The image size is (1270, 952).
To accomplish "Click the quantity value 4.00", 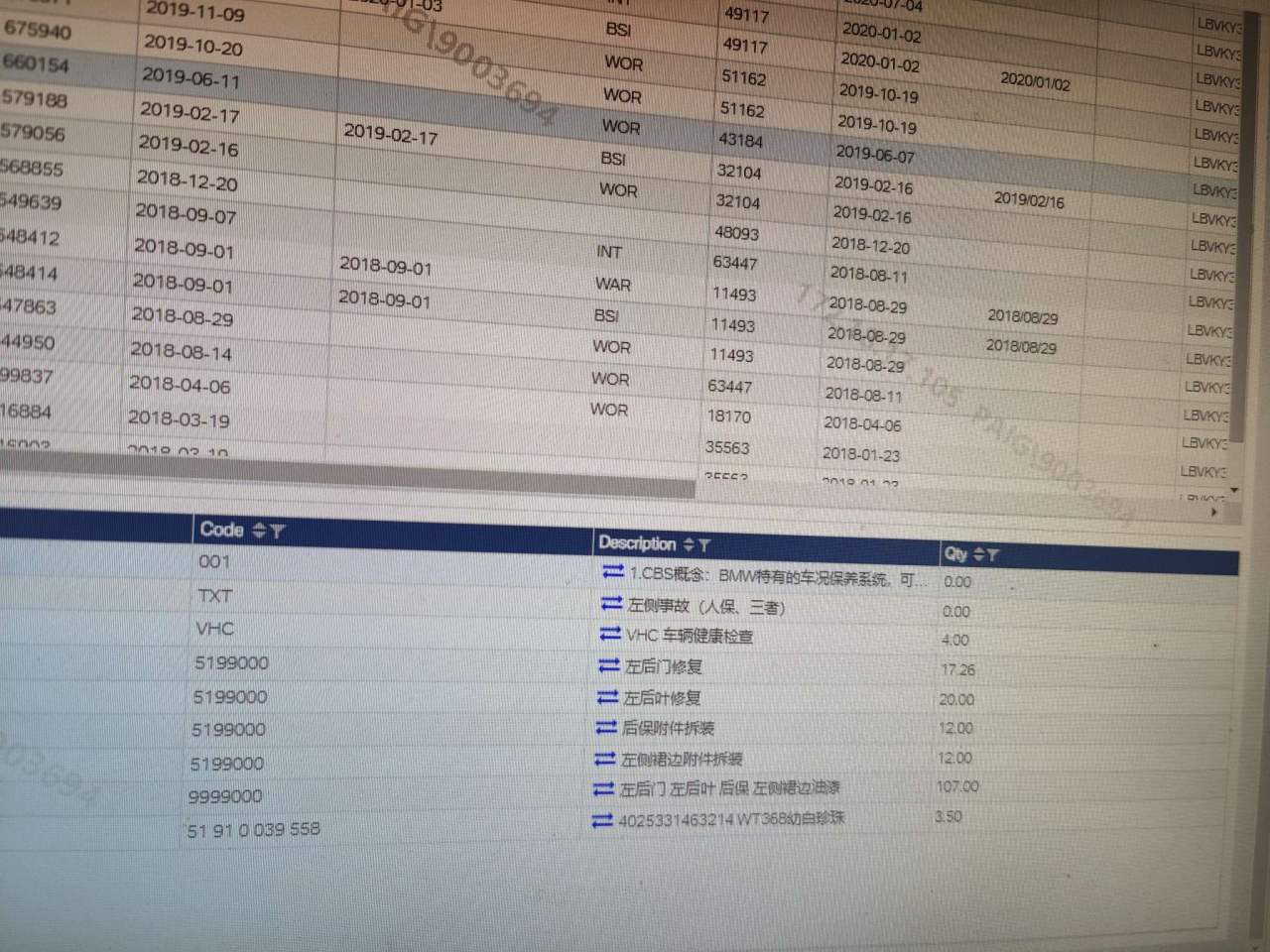I will point(955,641).
